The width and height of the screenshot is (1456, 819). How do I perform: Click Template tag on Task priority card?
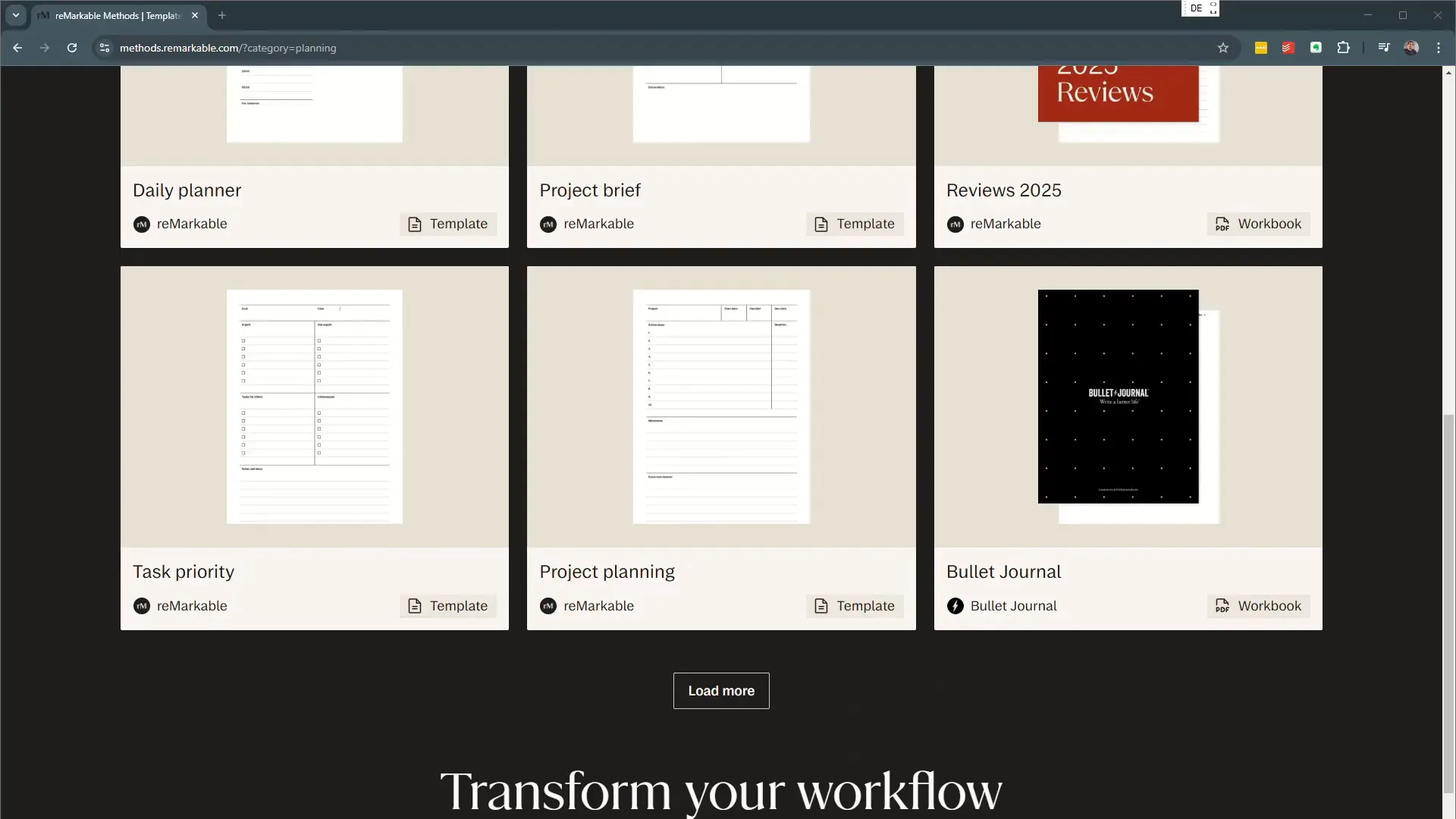(x=448, y=606)
